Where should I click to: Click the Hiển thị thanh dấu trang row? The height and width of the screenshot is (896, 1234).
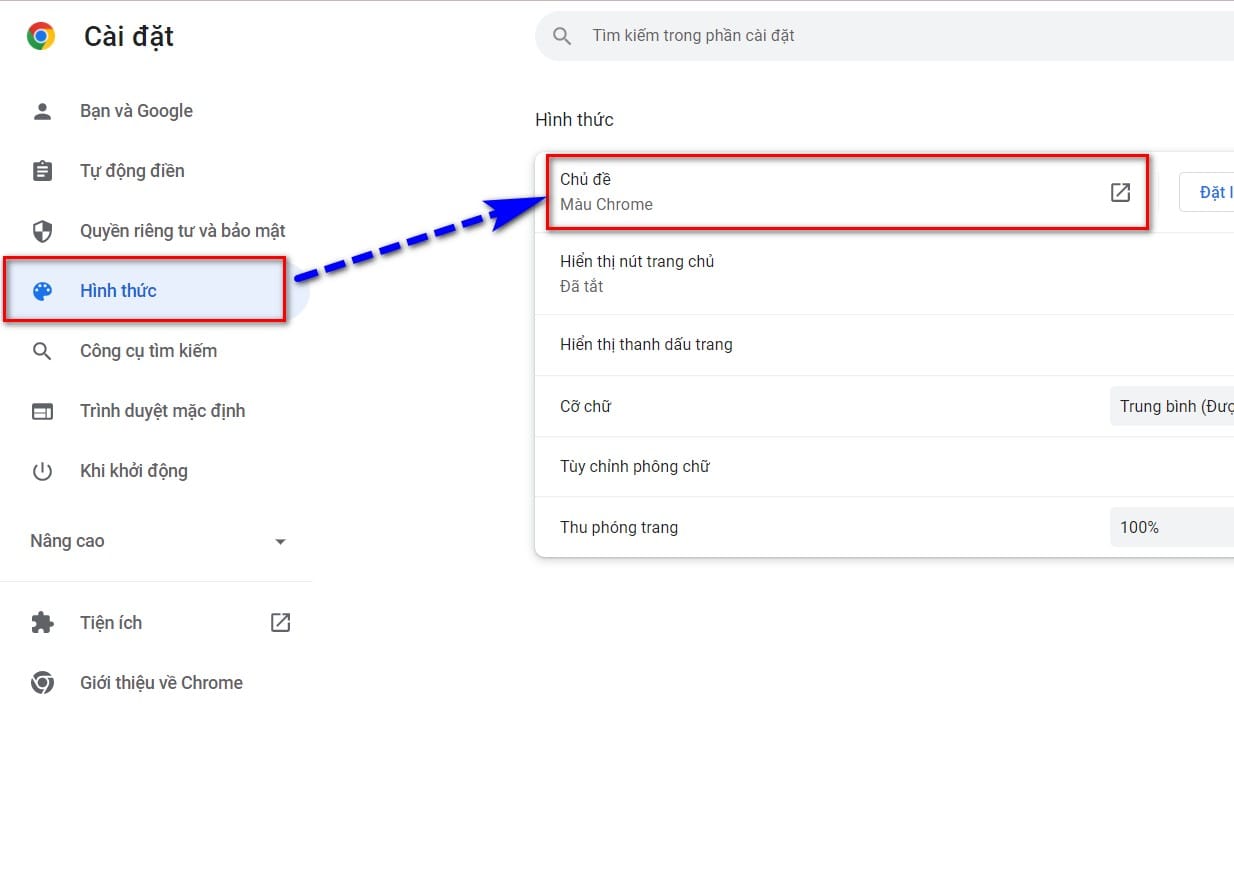pos(885,345)
